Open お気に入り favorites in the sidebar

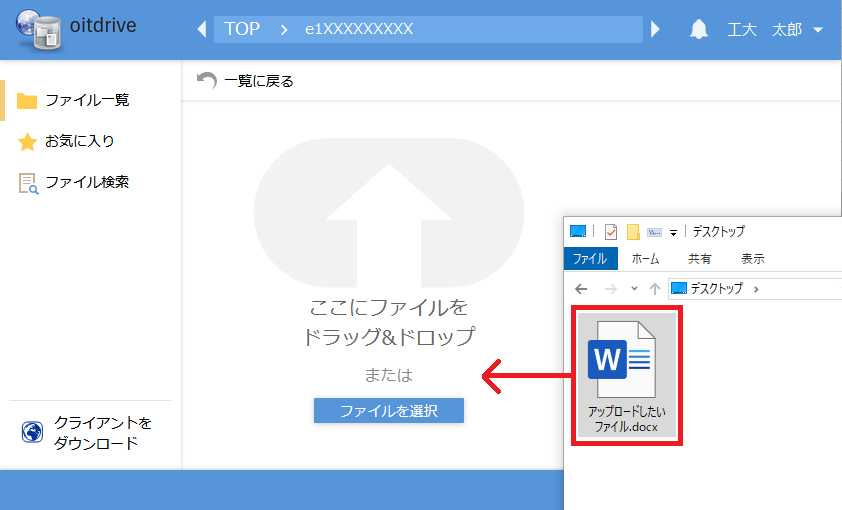(x=79, y=142)
